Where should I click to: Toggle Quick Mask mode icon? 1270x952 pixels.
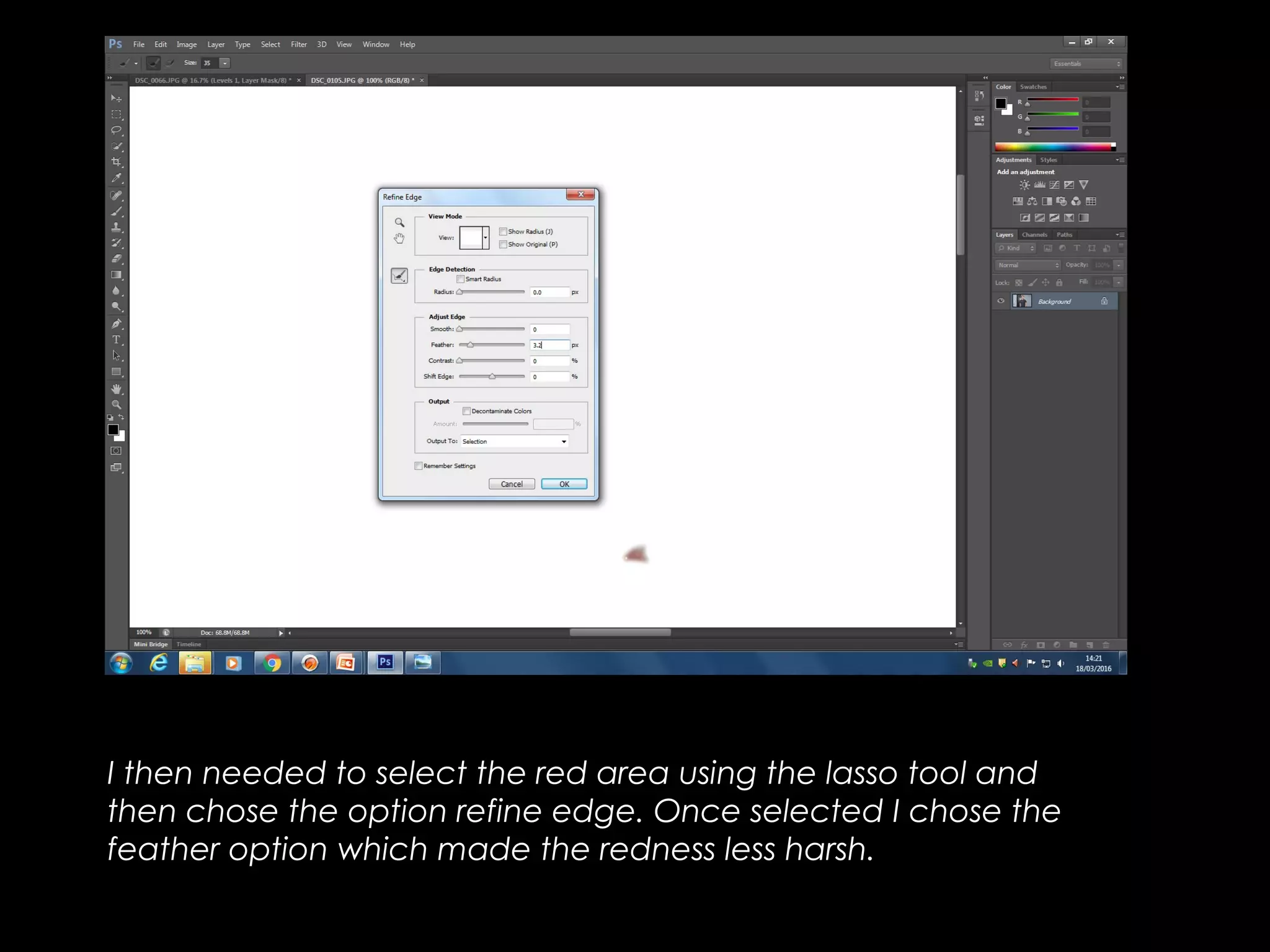tap(116, 451)
